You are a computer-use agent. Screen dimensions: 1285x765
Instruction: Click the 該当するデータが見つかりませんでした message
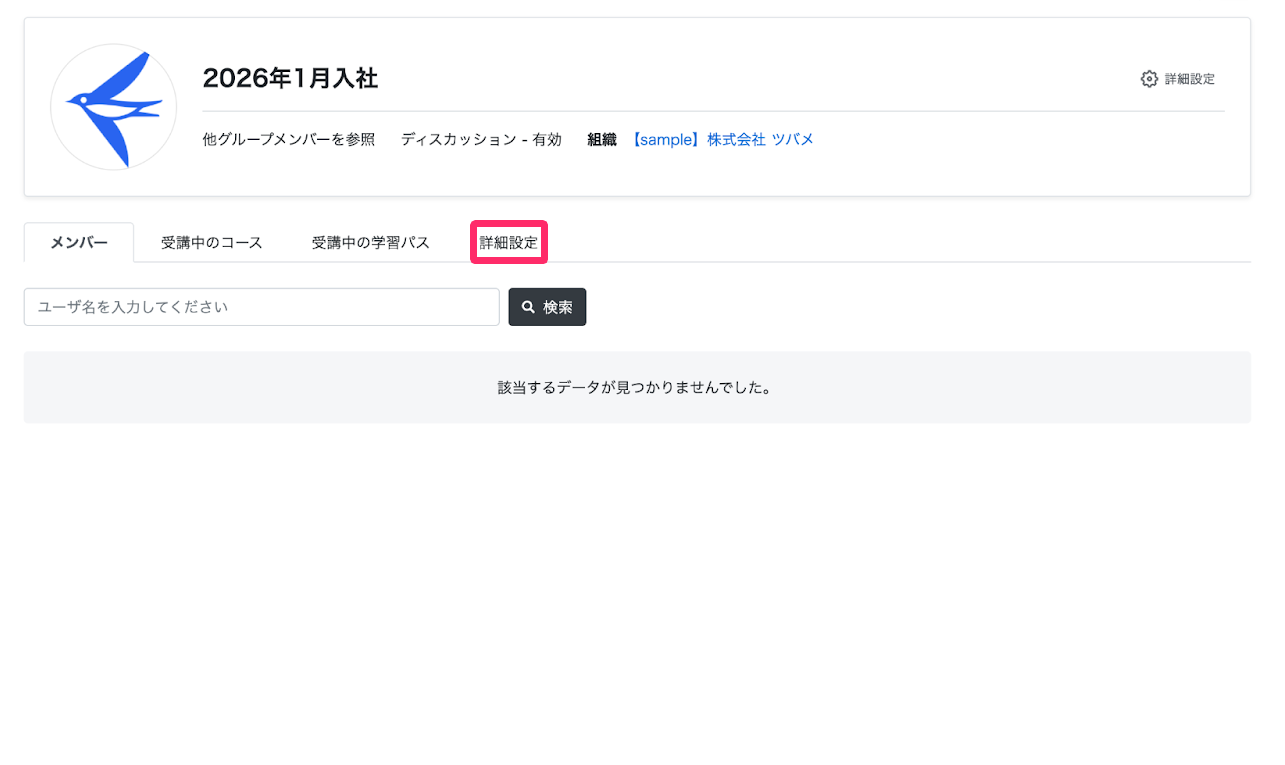(x=637, y=387)
